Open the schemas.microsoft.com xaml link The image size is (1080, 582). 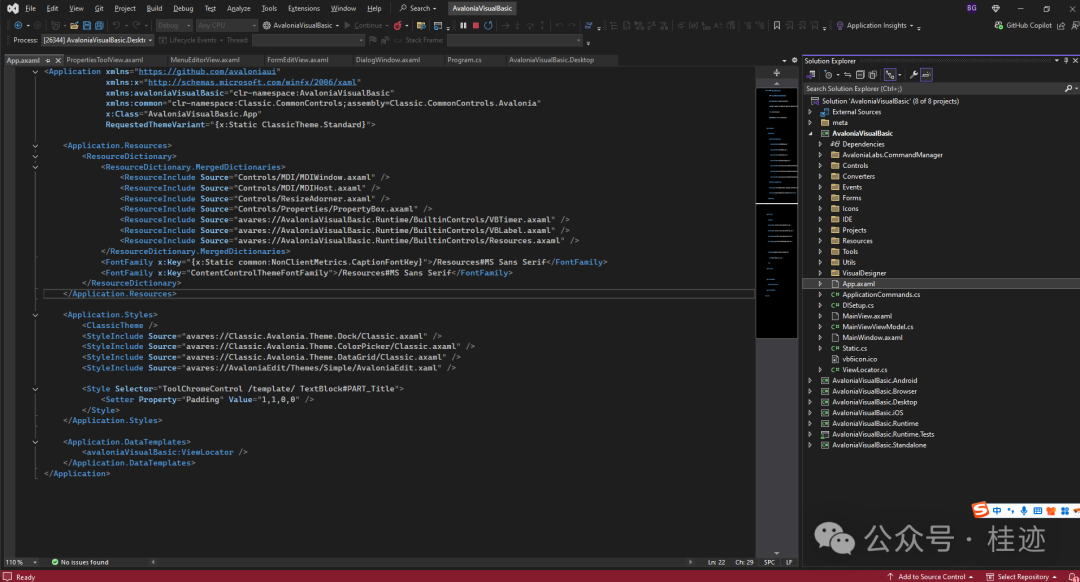coord(252,82)
